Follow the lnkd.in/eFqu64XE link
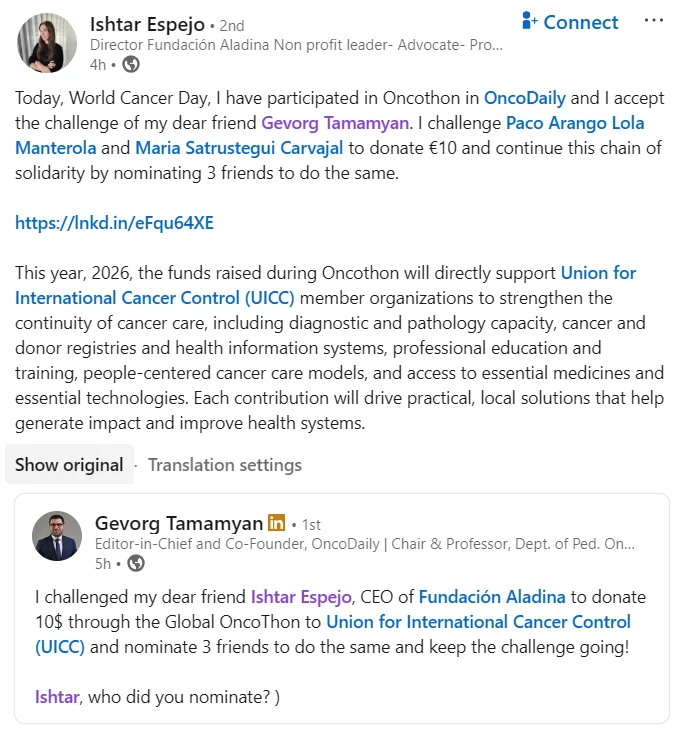Viewport: 675px width, 729px height. click(114, 223)
